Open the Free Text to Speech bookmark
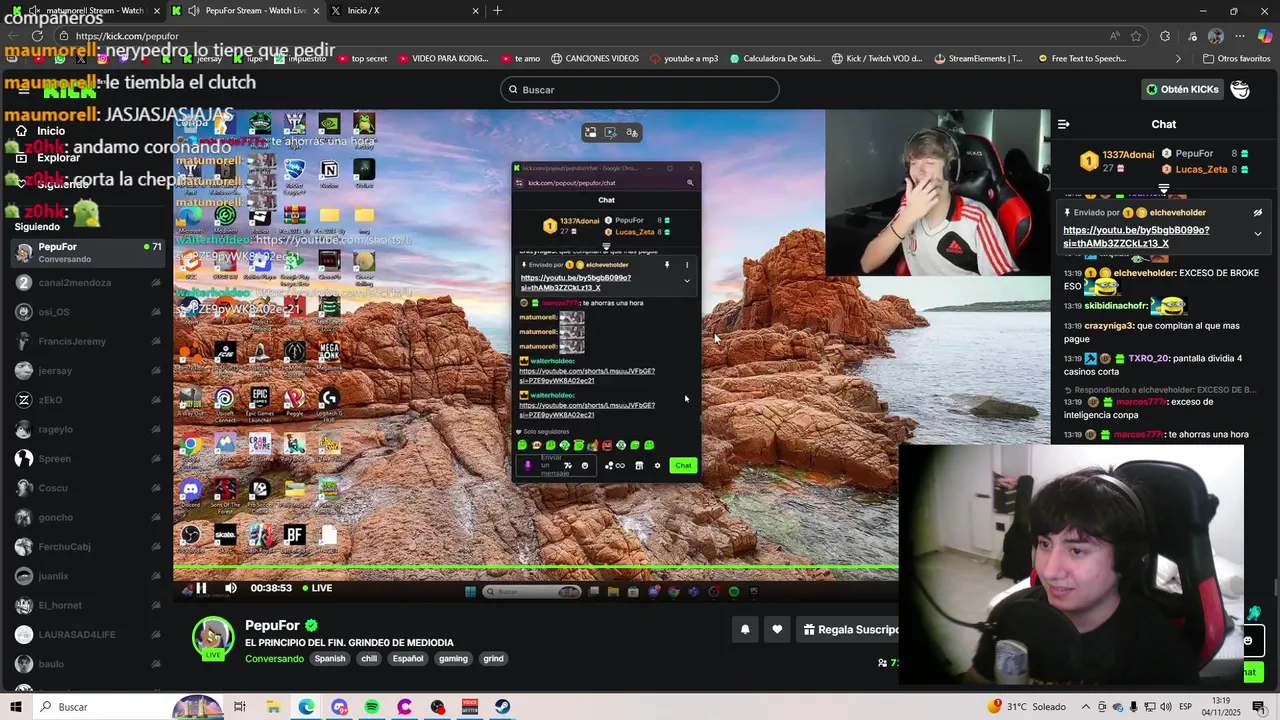The width and height of the screenshot is (1280, 720). pos(1082,59)
